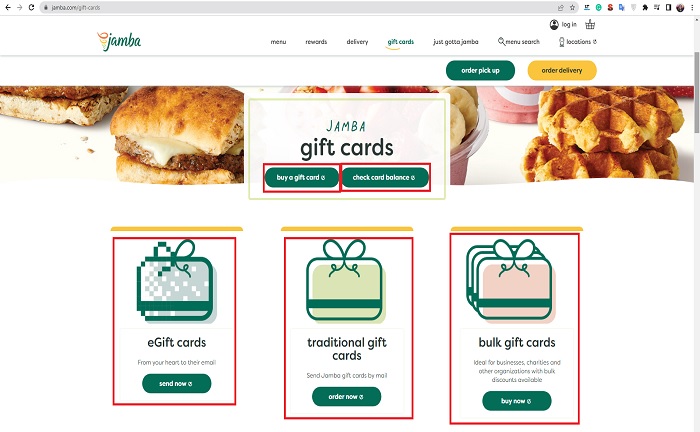Click check card balance button
Screen dimensions: 700x432
coord(385,177)
